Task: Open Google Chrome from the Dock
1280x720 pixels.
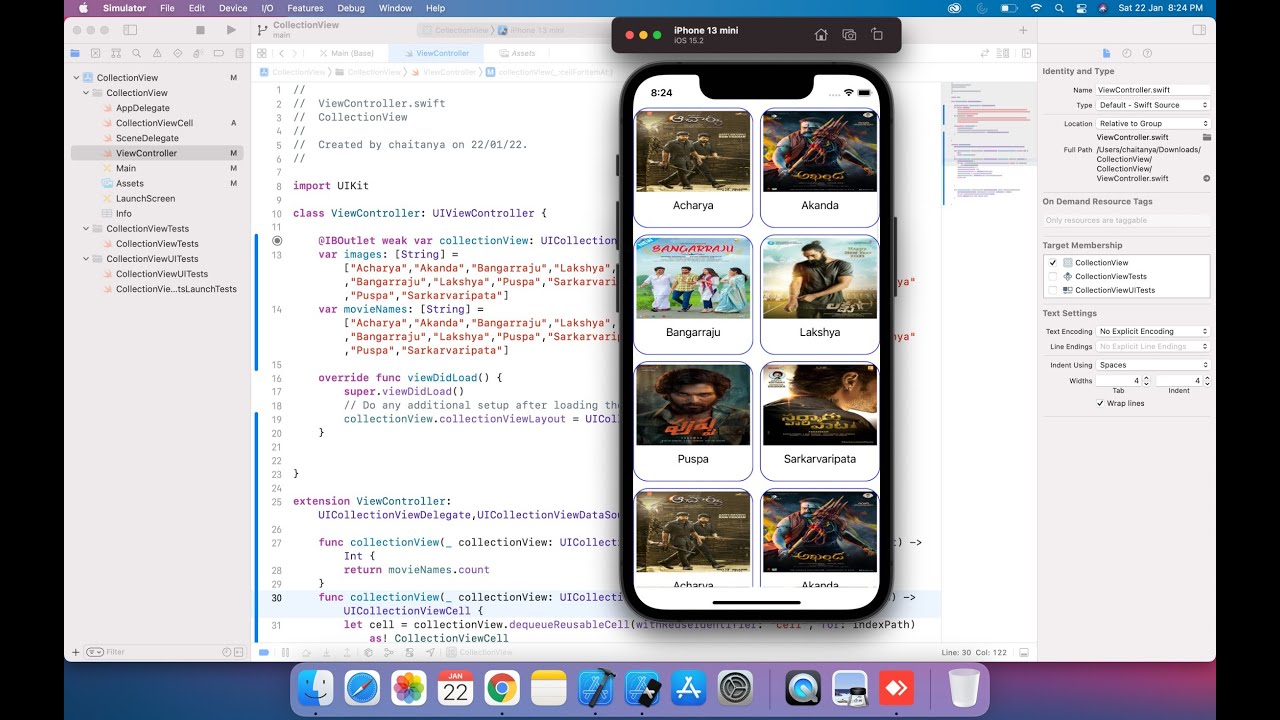Action: coord(501,688)
